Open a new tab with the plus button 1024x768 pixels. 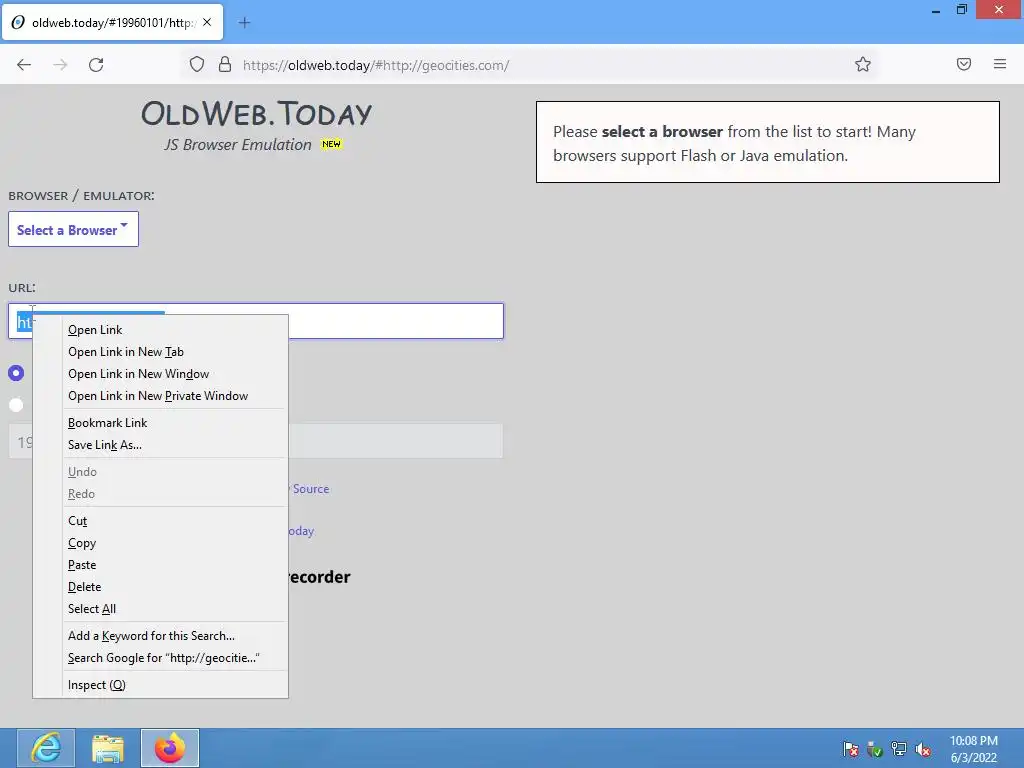pos(244,23)
